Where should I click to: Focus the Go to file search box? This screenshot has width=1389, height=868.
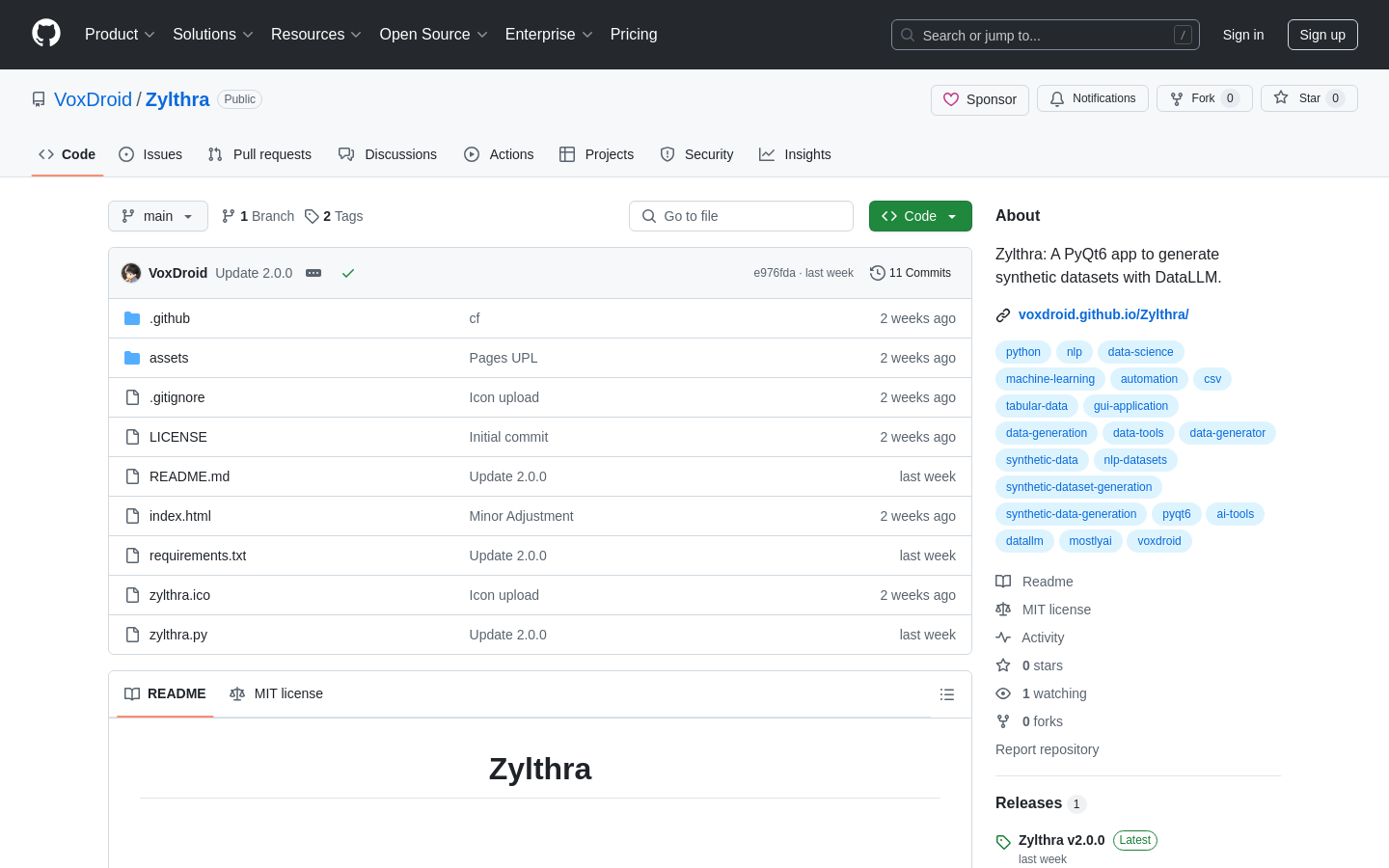(741, 216)
